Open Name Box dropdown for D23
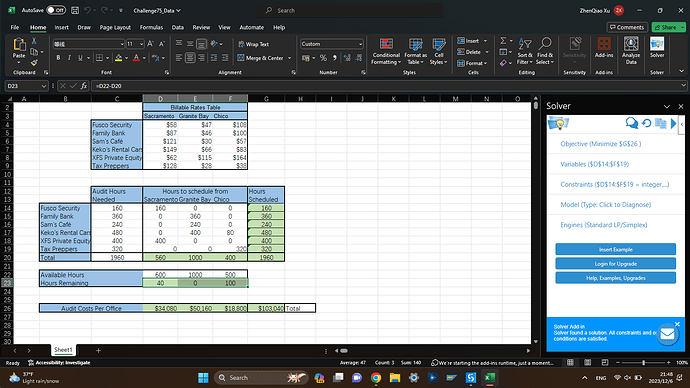 (x=43, y=86)
